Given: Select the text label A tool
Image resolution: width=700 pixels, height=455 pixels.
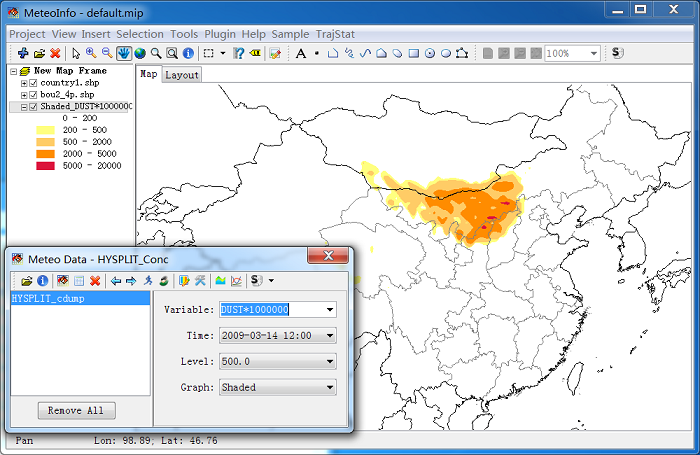Looking at the screenshot, I should pyautogui.click(x=301, y=54).
